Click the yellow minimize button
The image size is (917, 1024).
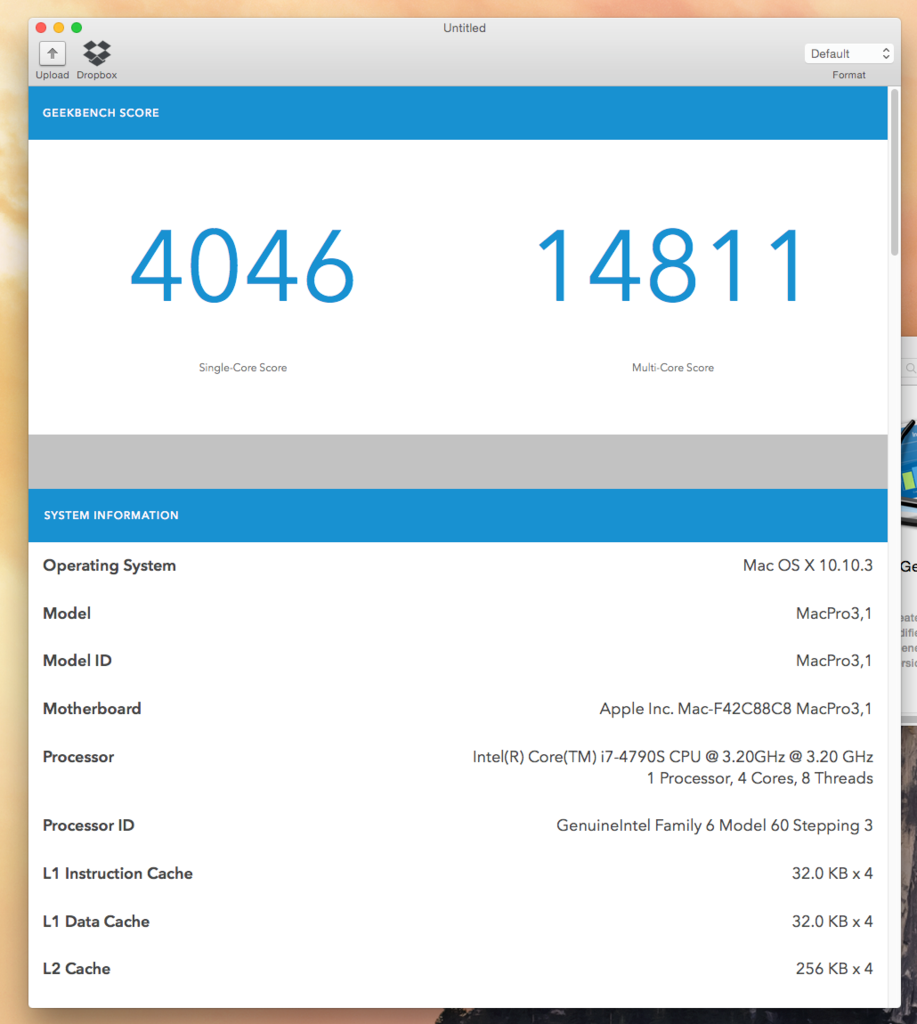[59, 27]
